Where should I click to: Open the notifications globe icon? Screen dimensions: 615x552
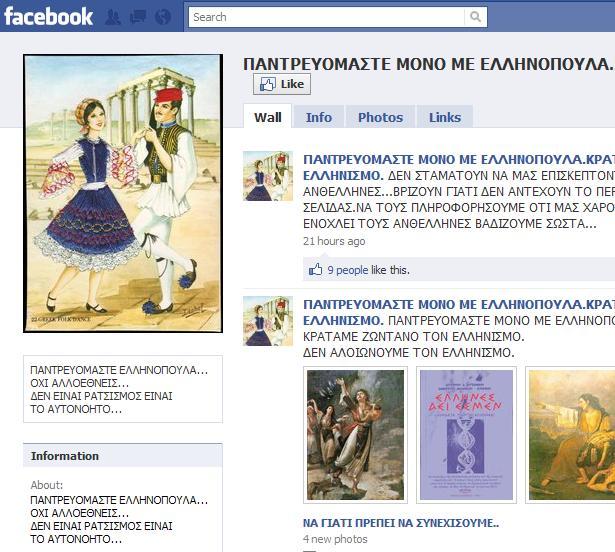click(x=163, y=17)
